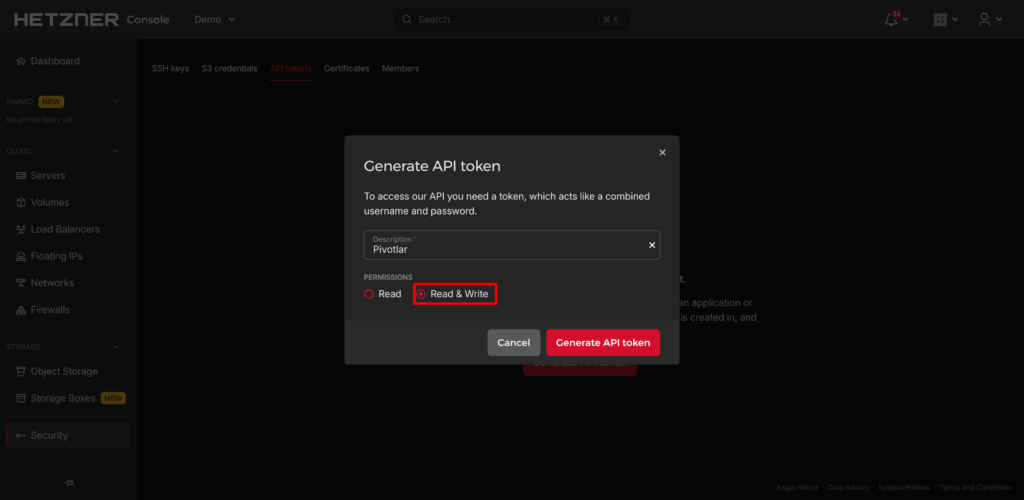Expand the user account dropdown chevron
1024x500 pixels.
999,20
